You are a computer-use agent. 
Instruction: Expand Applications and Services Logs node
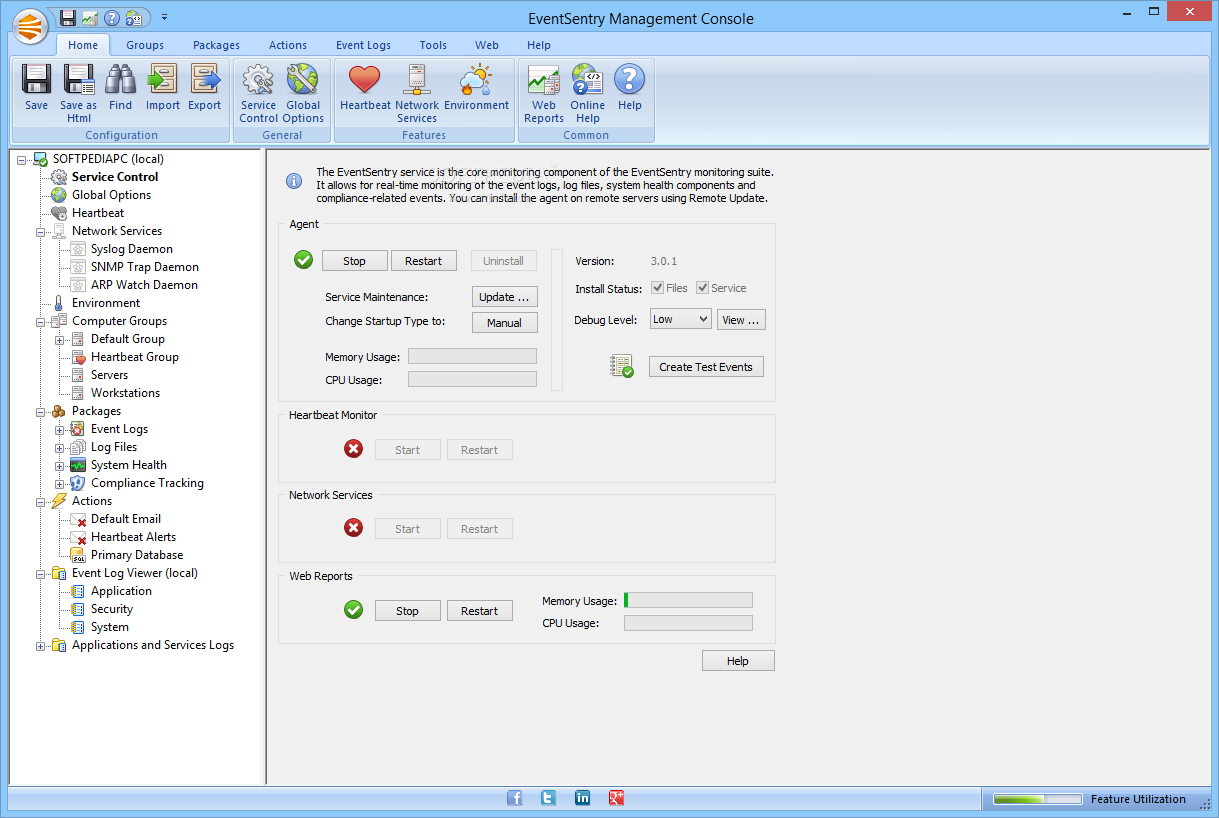(41, 645)
